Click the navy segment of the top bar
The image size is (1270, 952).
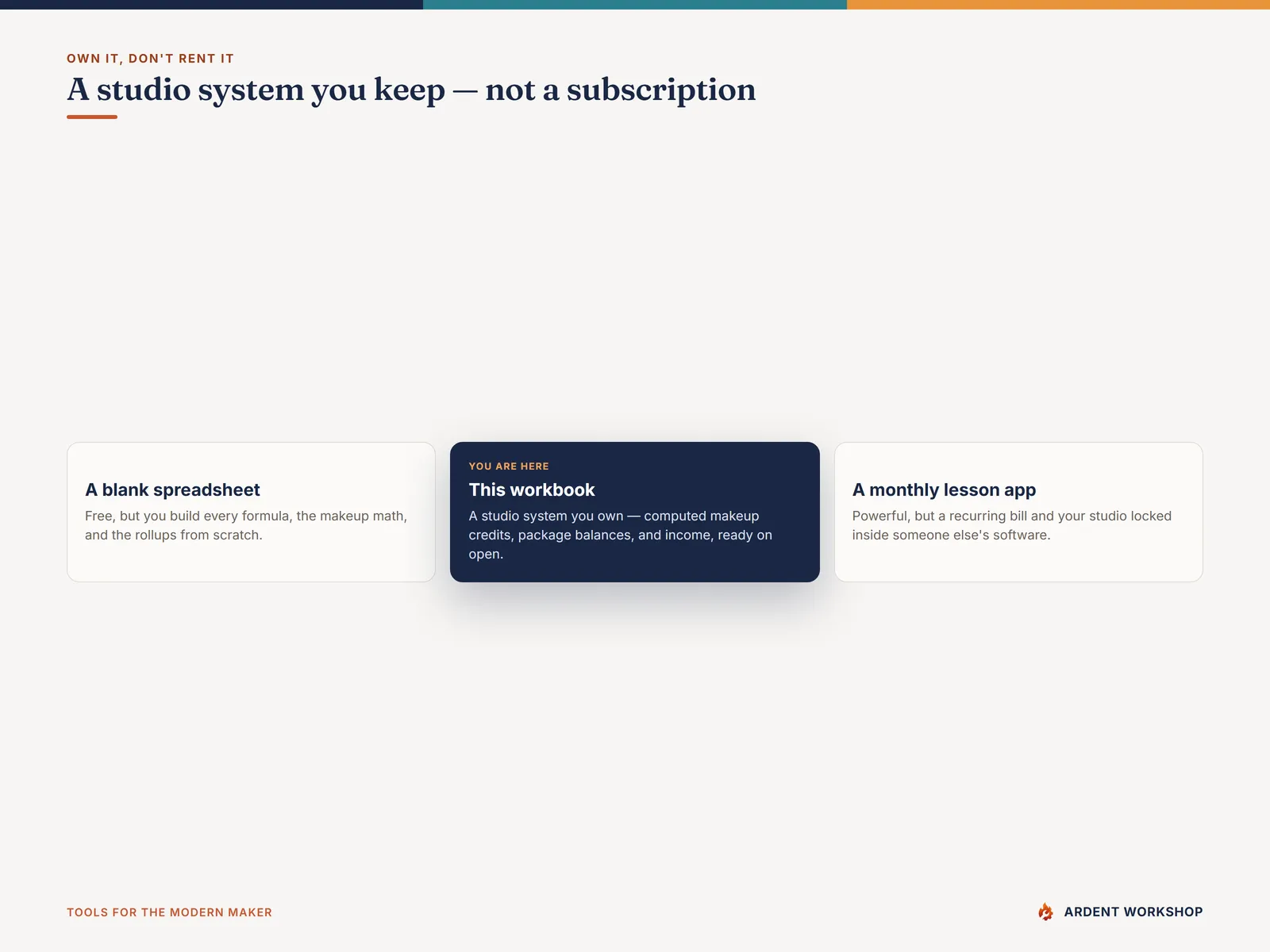click(x=211, y=5)
